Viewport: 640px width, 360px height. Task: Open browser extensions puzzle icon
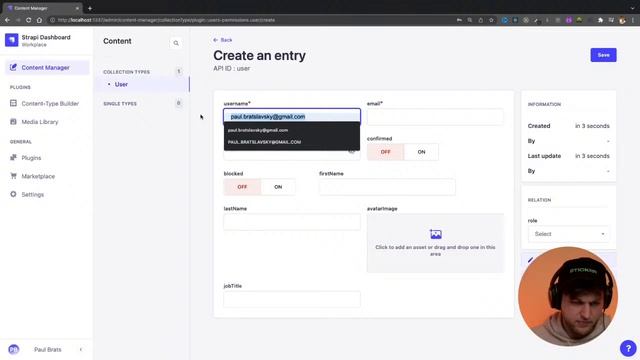(x=600, y=20)
